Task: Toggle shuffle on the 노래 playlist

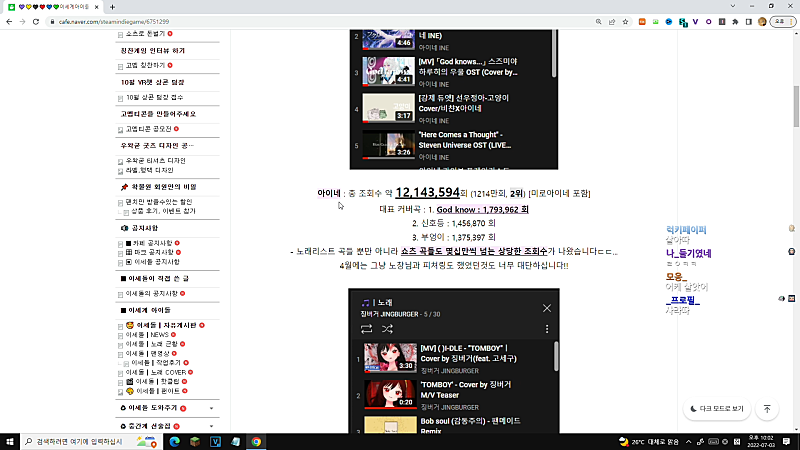Action: coord(387,329)
